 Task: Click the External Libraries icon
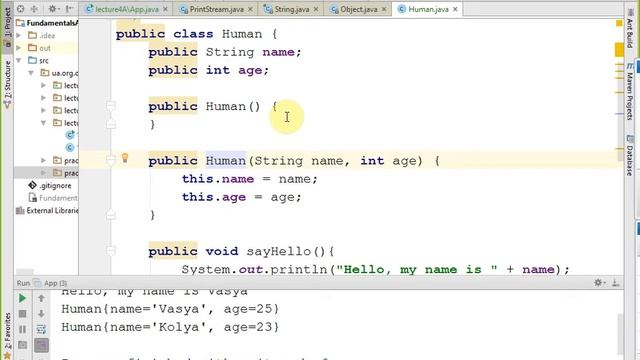[x=20, y=211]
